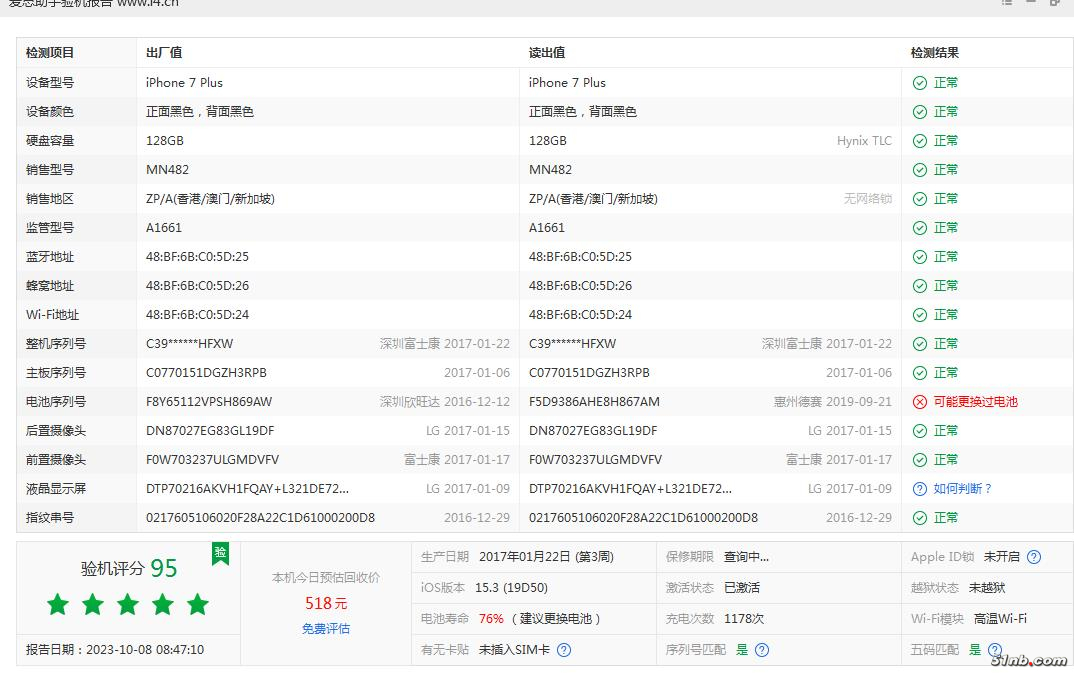This screenshot has height=673, width=1074.
Task: Click the red 76% battery life value
Action: click(491, 619)
